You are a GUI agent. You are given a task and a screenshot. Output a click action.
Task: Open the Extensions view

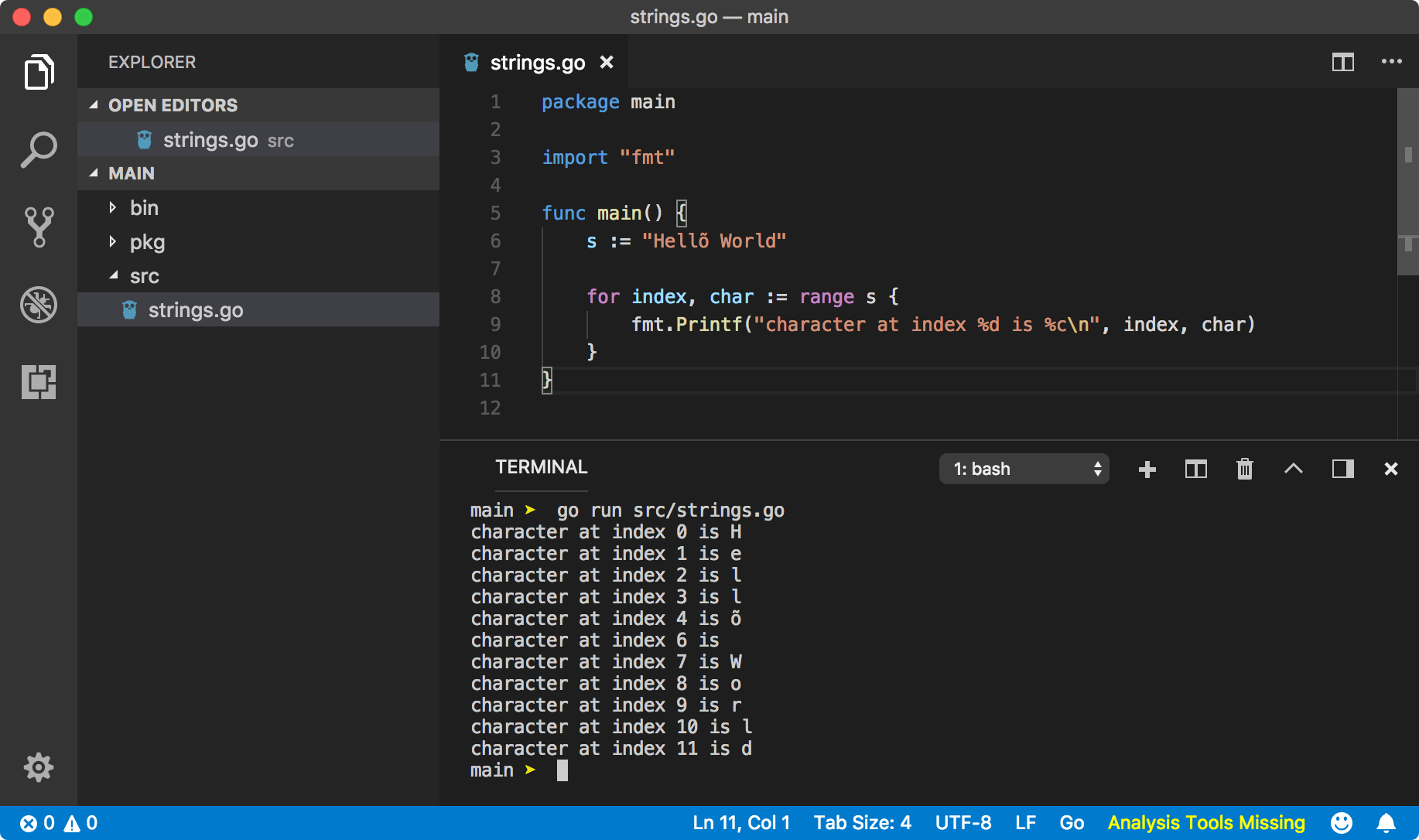[x=38, y=382]
